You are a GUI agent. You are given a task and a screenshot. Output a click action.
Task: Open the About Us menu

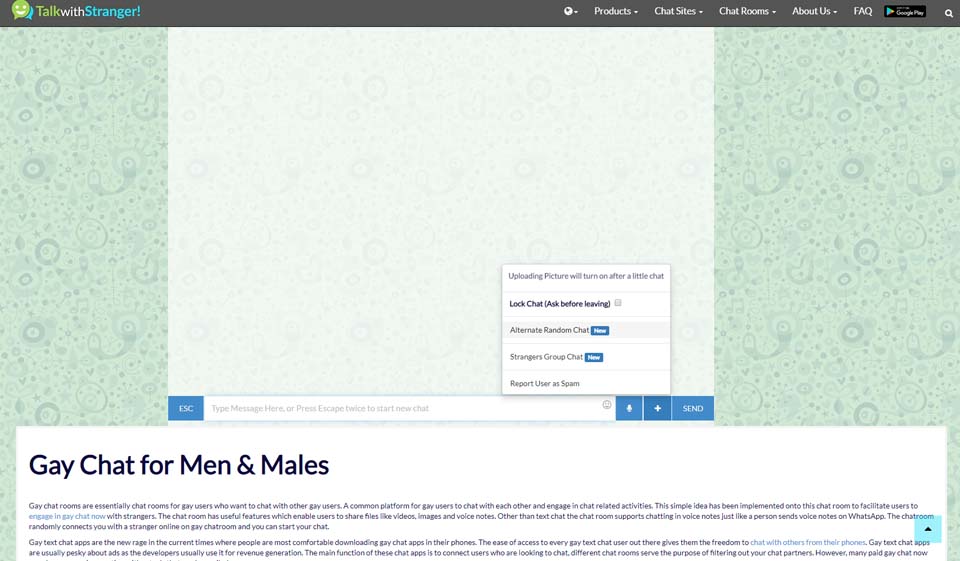coord(814,12)
